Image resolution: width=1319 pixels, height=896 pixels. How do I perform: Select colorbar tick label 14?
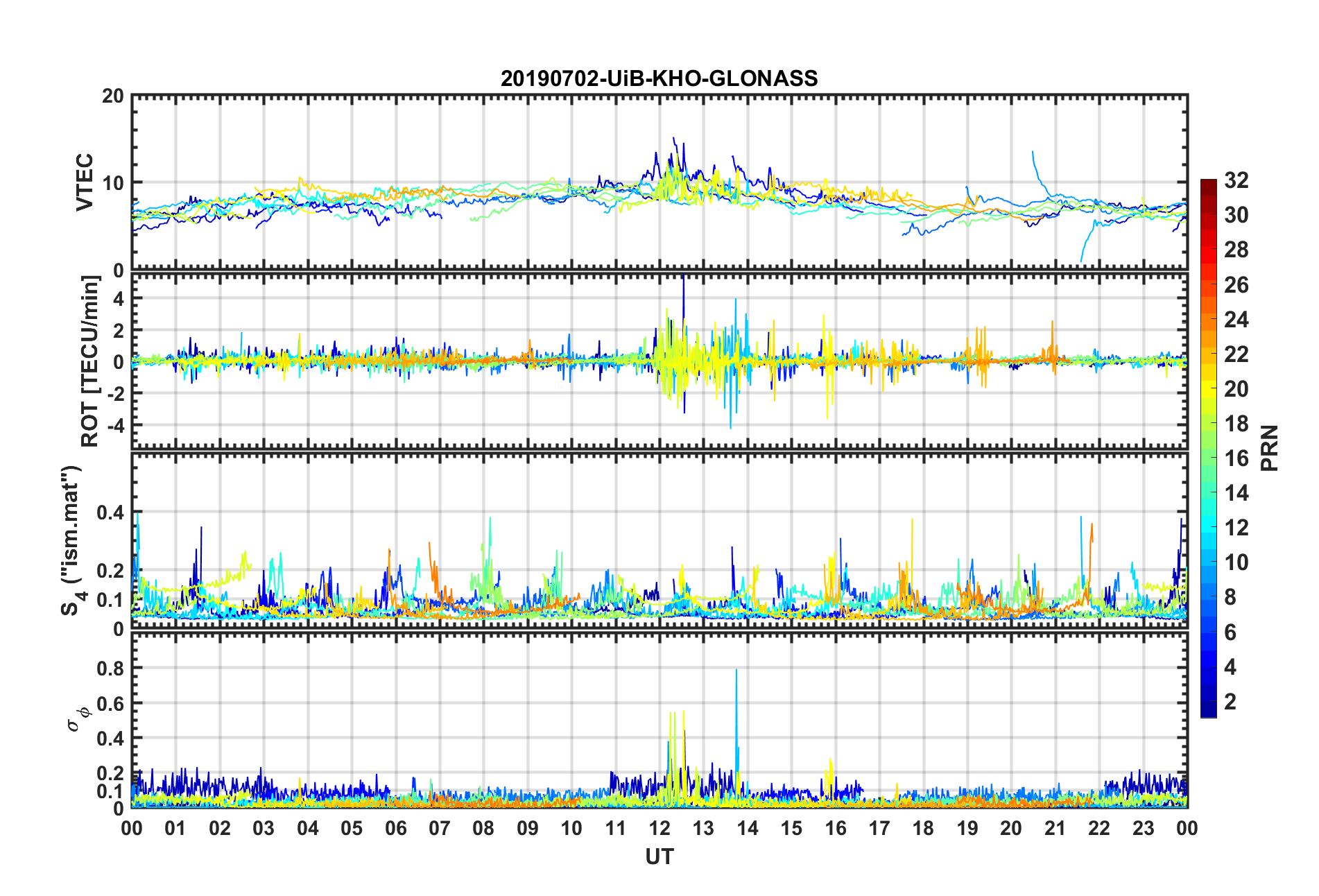click(x=1236, y=493)
